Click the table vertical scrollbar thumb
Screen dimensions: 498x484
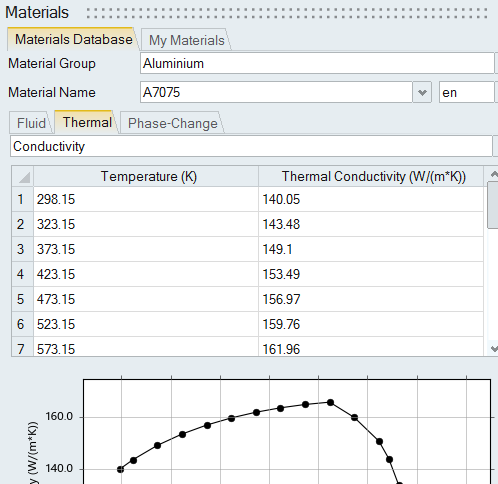pyautogui.click(x=493, y=205)
